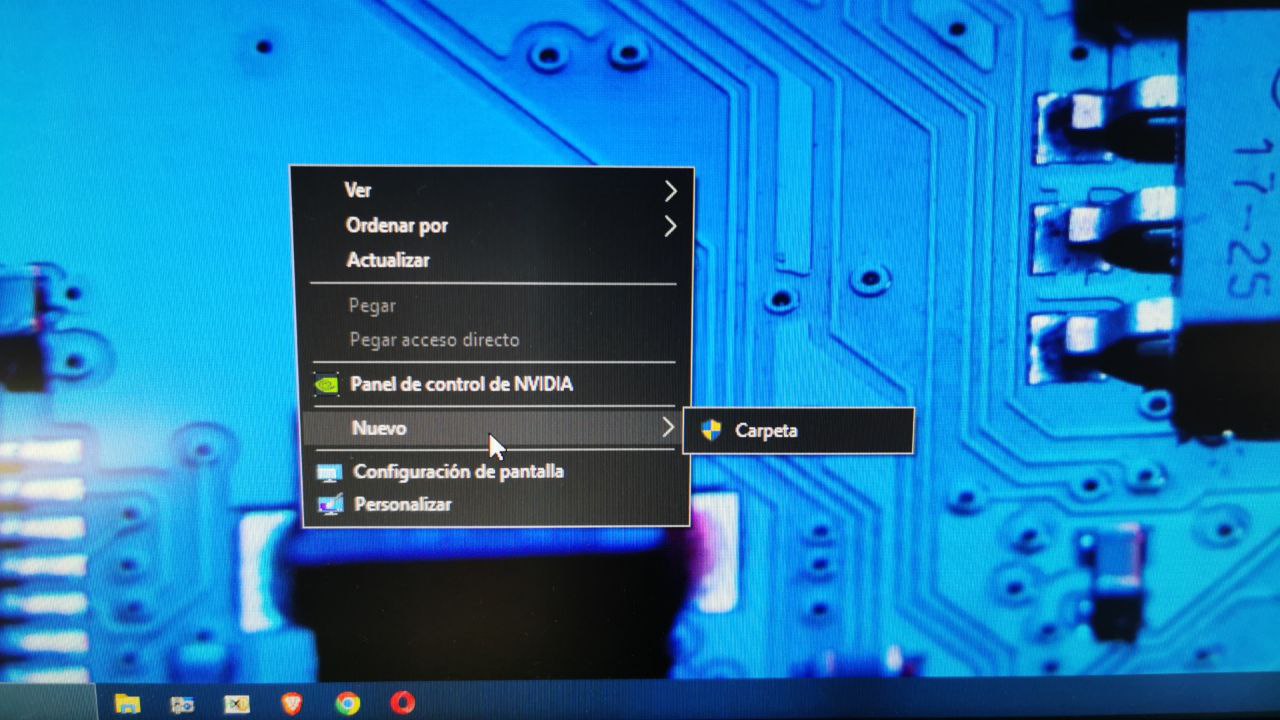Open Personalizar from context menu
Image resolution: width=1280 pixels, height=720 pixels.
click(496, 505)
